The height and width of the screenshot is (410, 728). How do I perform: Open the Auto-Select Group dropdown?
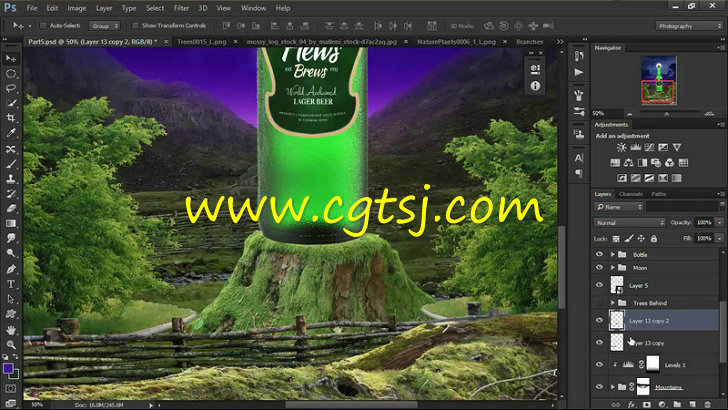[104, 26]
